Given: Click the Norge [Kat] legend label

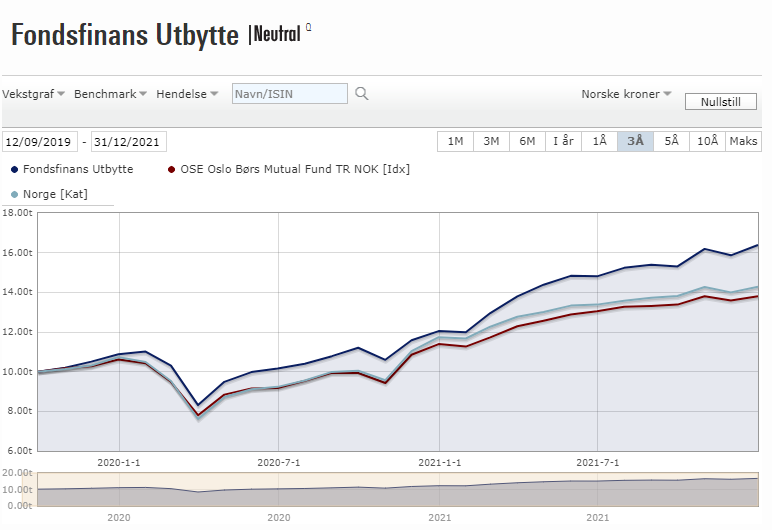Looking at the screenshot, I should click(x=55, y=194).
